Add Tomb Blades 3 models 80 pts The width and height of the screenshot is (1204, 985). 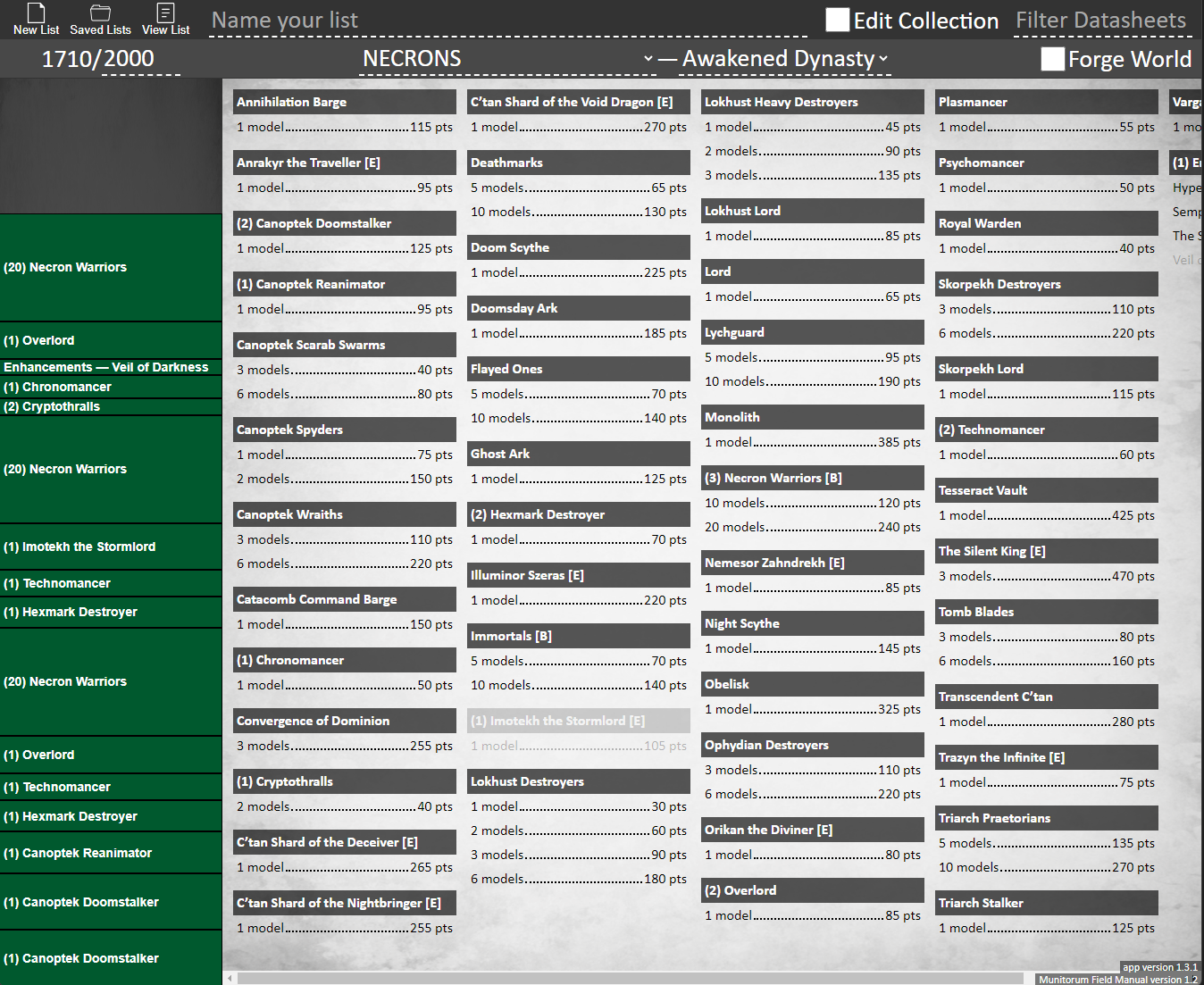1047,637
